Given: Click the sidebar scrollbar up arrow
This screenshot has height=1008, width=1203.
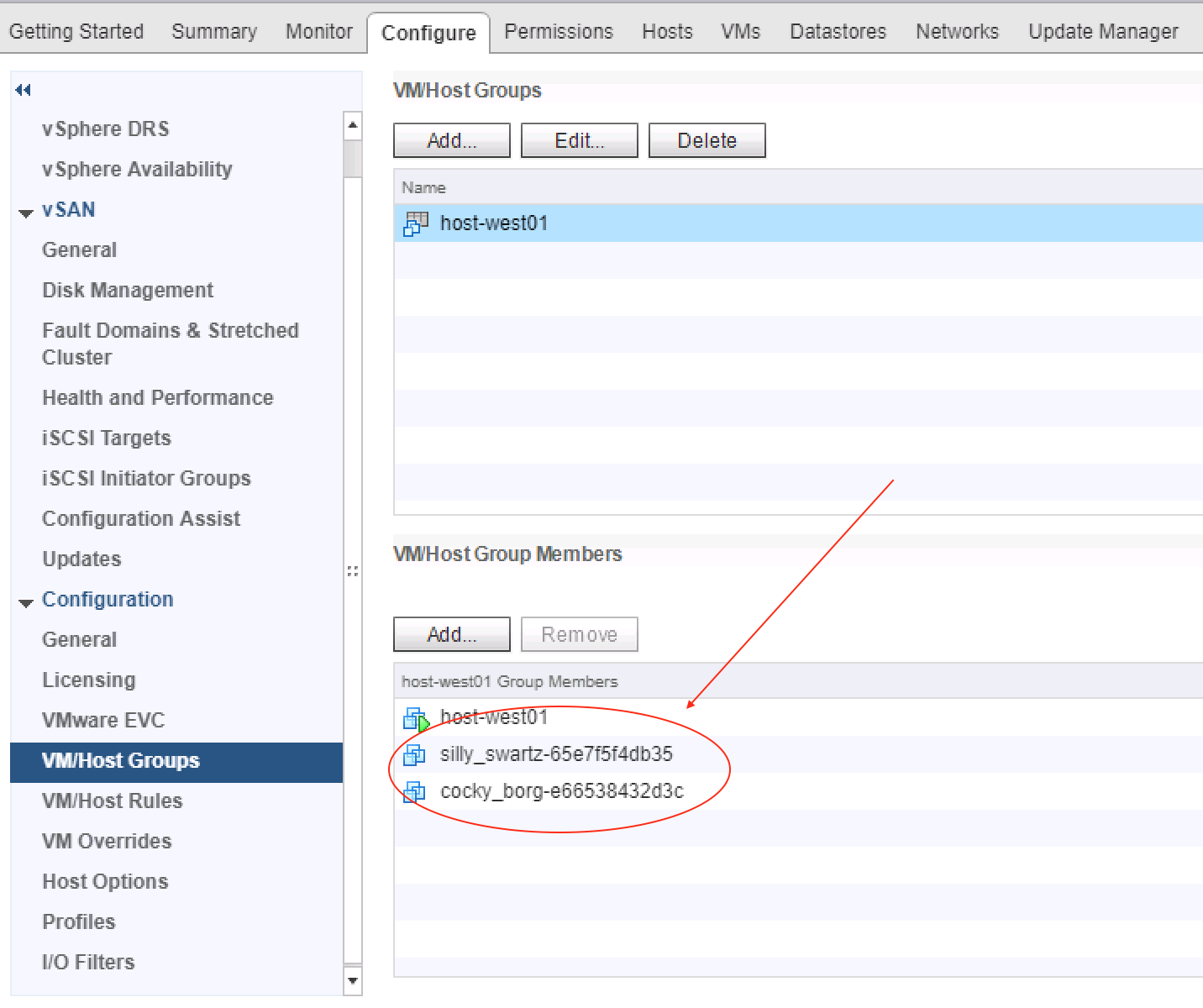Looking at the screenshot, I should (x=353, y=124).
